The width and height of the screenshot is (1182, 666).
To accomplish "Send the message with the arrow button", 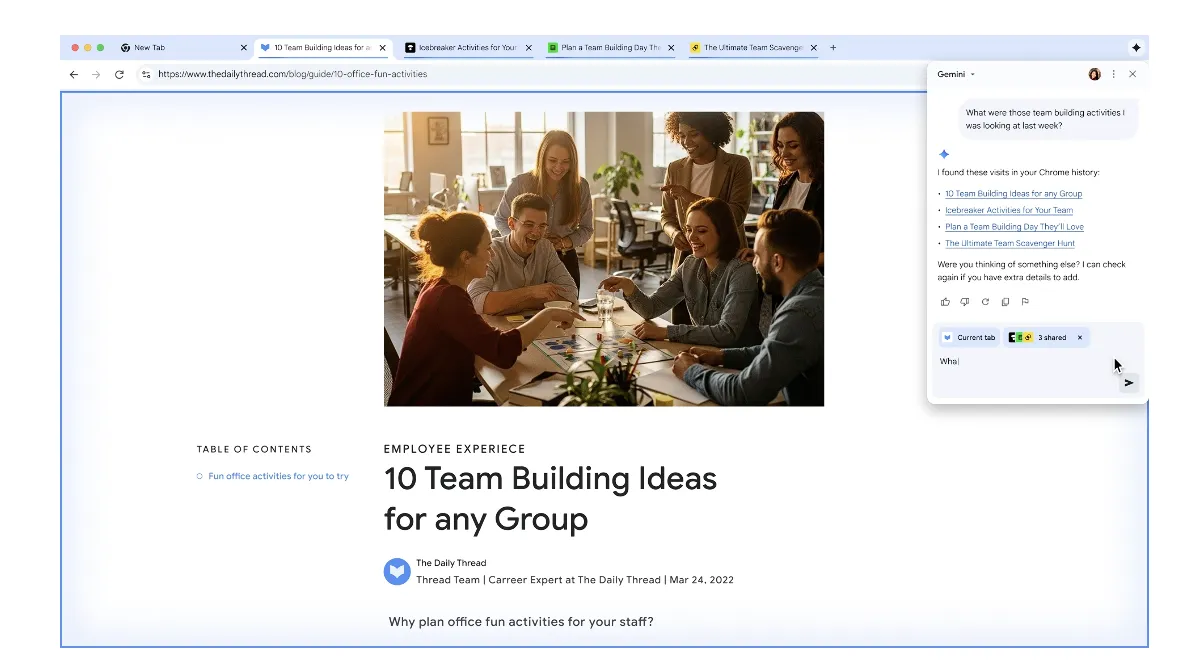I will click(x=1129, y=382).
